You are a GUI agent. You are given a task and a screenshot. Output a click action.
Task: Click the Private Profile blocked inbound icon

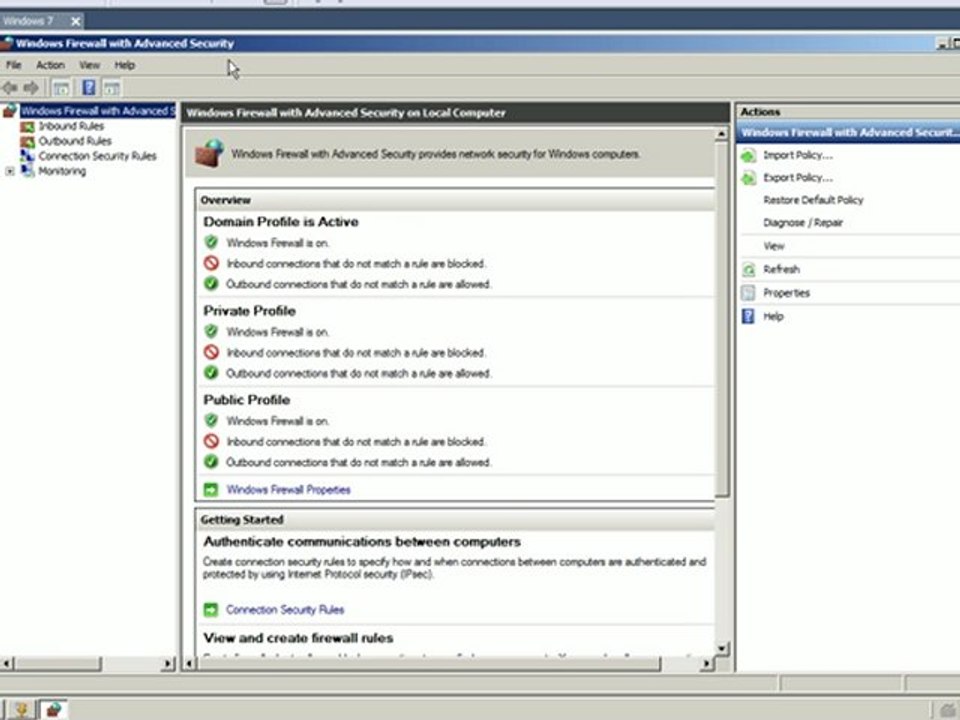pyautogui.click(x=211, y=352)
